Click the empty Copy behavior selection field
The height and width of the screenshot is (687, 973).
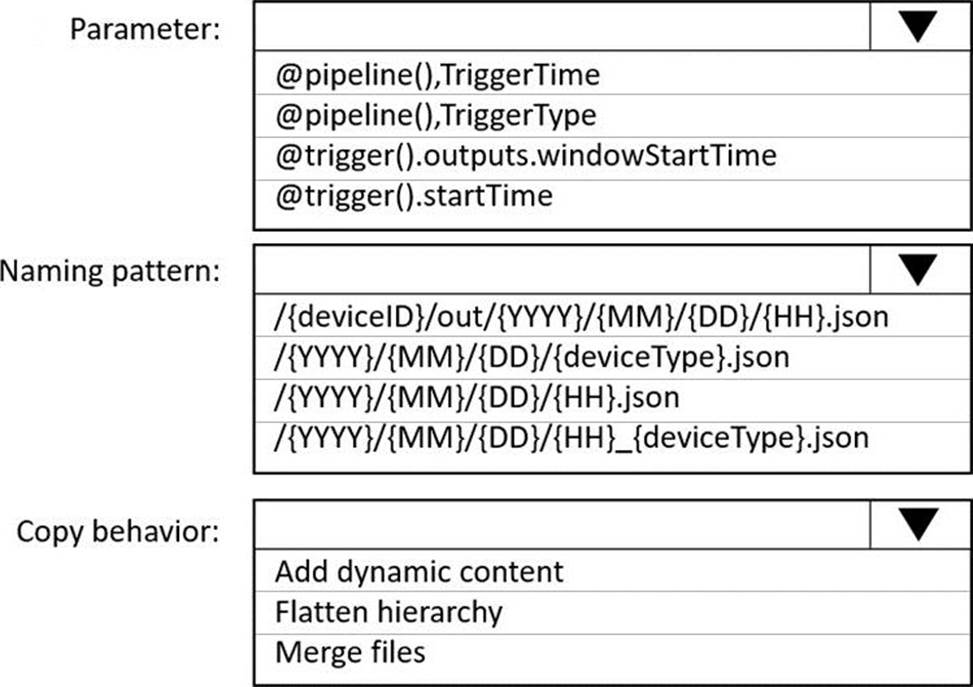coord(562,524)
